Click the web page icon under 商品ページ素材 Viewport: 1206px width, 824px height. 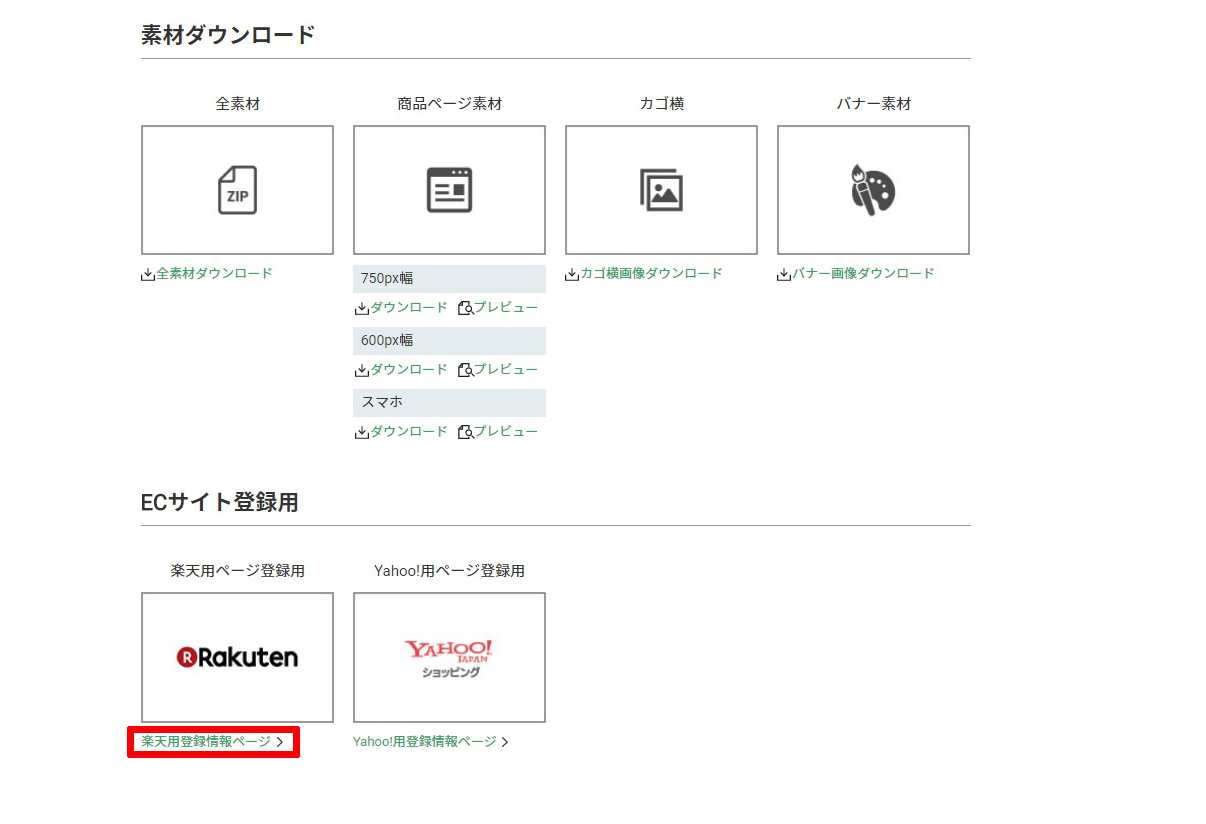click(449, 190)
